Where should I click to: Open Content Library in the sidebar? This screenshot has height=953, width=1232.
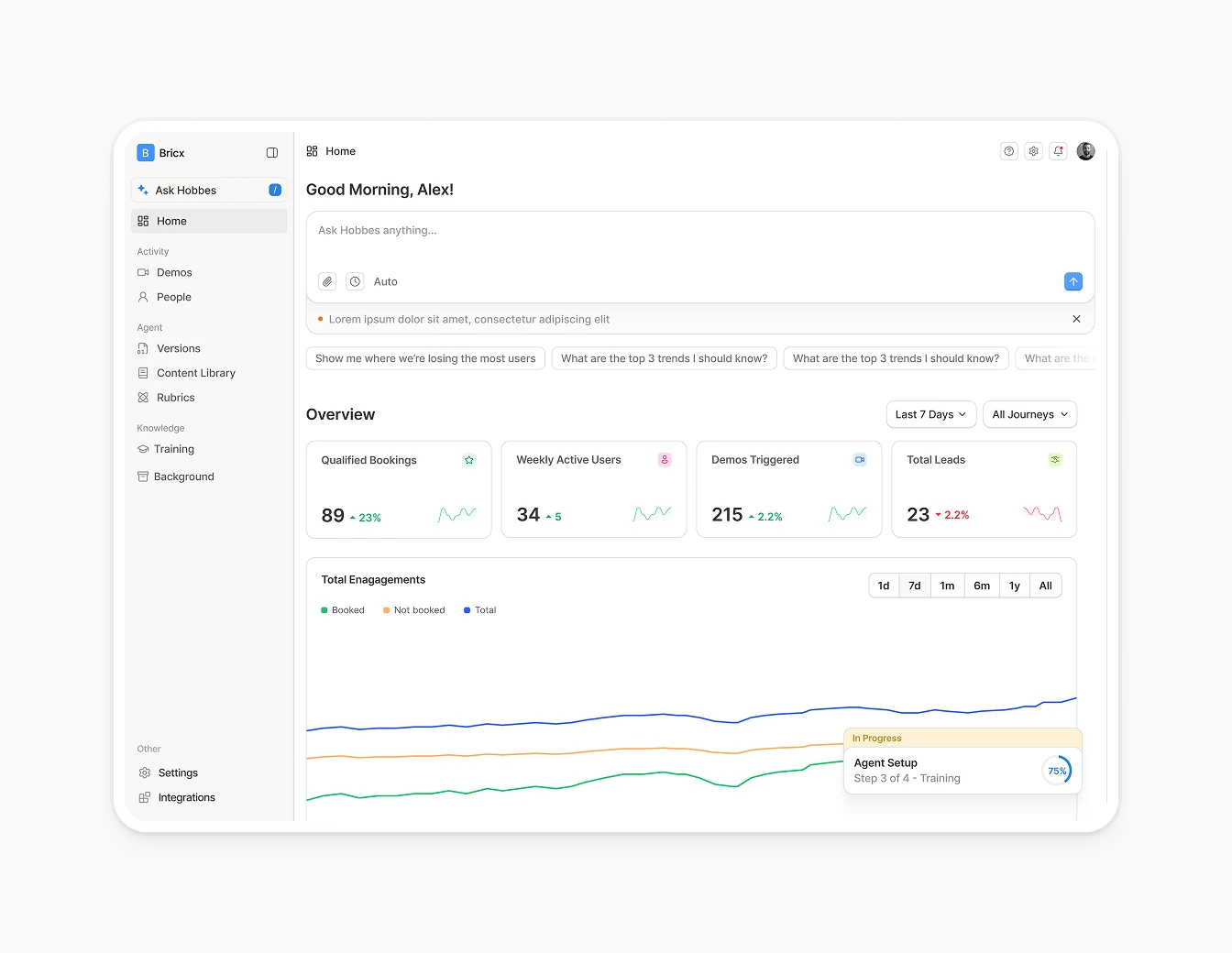195,373
